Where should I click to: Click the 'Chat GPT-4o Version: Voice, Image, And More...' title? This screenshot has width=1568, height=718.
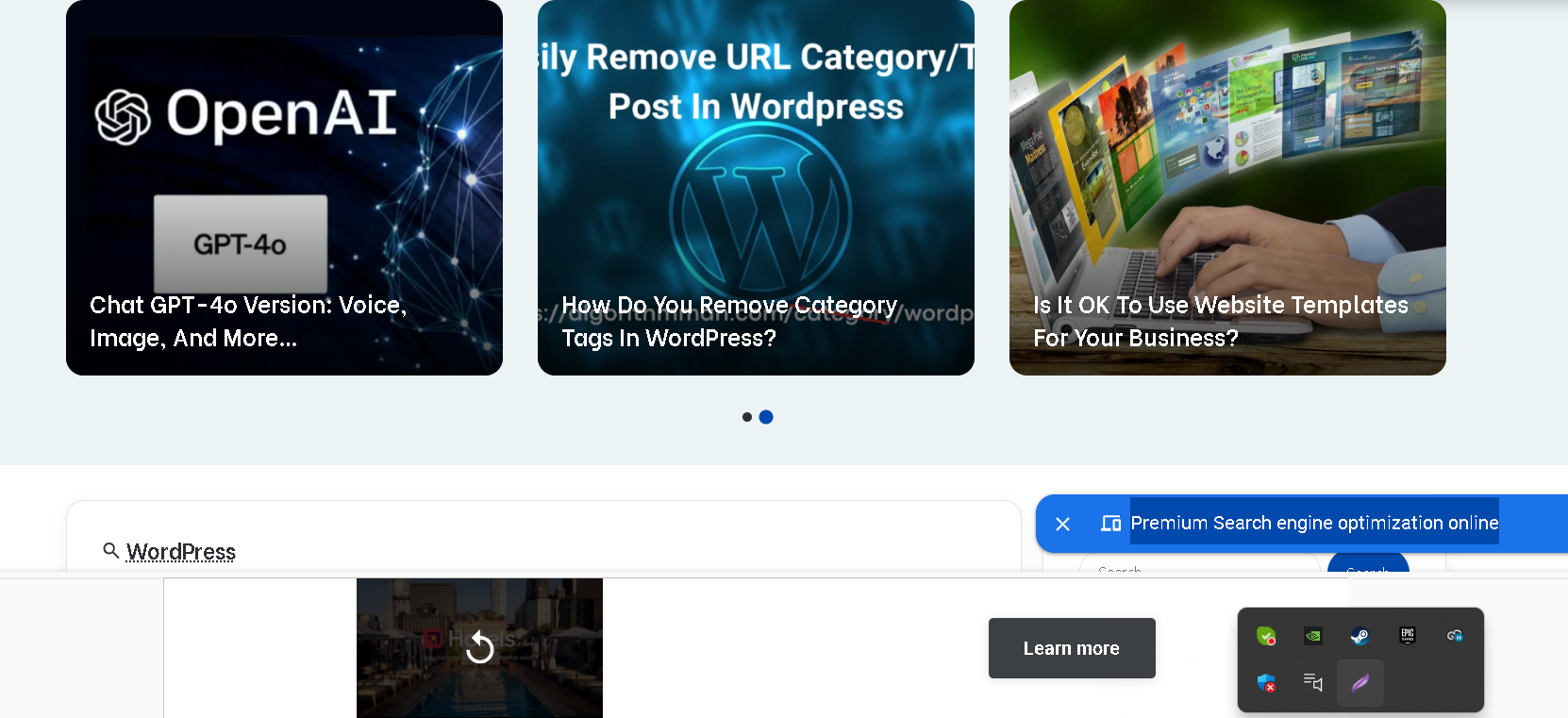pyautogui.click(x=248, y=322)
